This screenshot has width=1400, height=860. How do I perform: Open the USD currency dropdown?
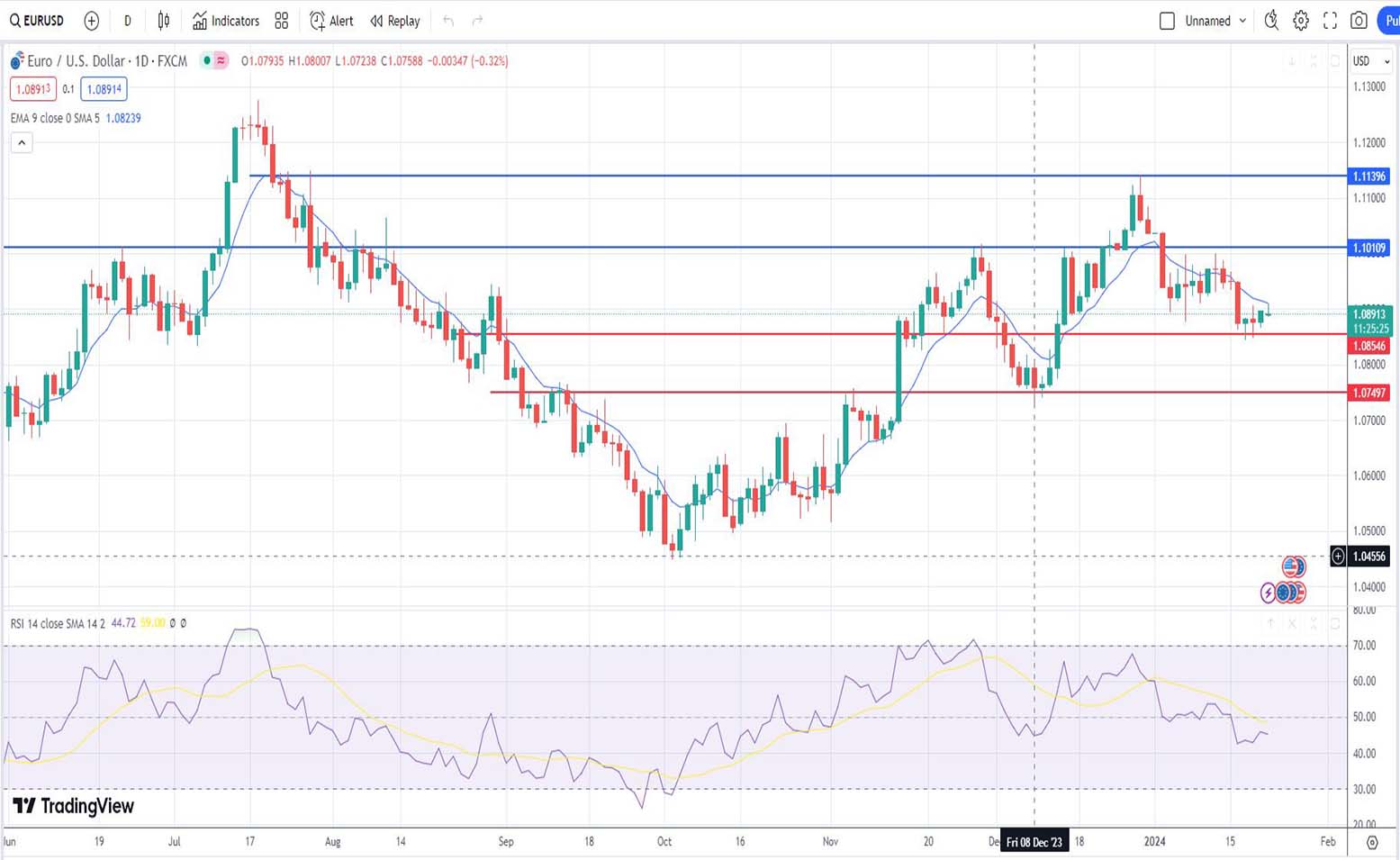click(1371, 61)
